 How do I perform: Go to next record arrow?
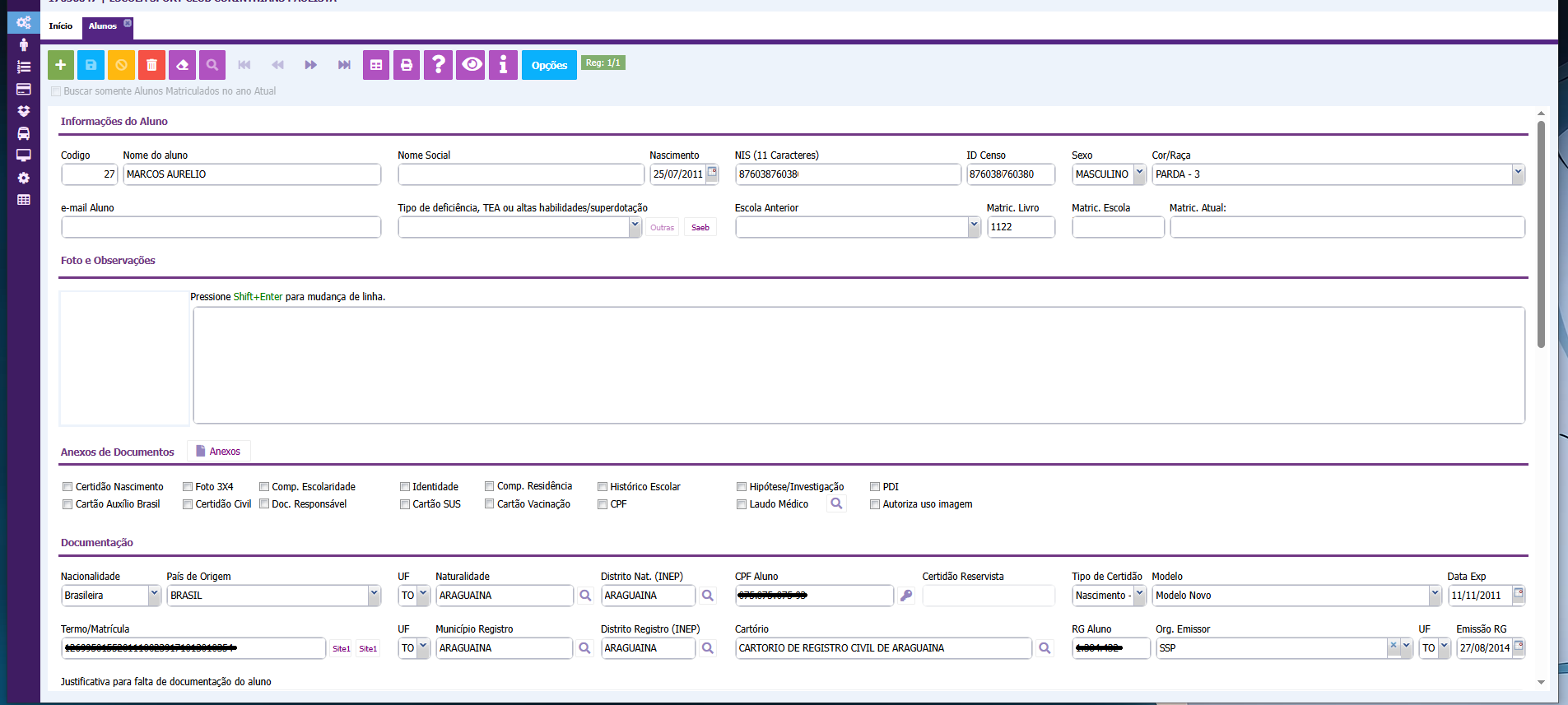point(310,65)
